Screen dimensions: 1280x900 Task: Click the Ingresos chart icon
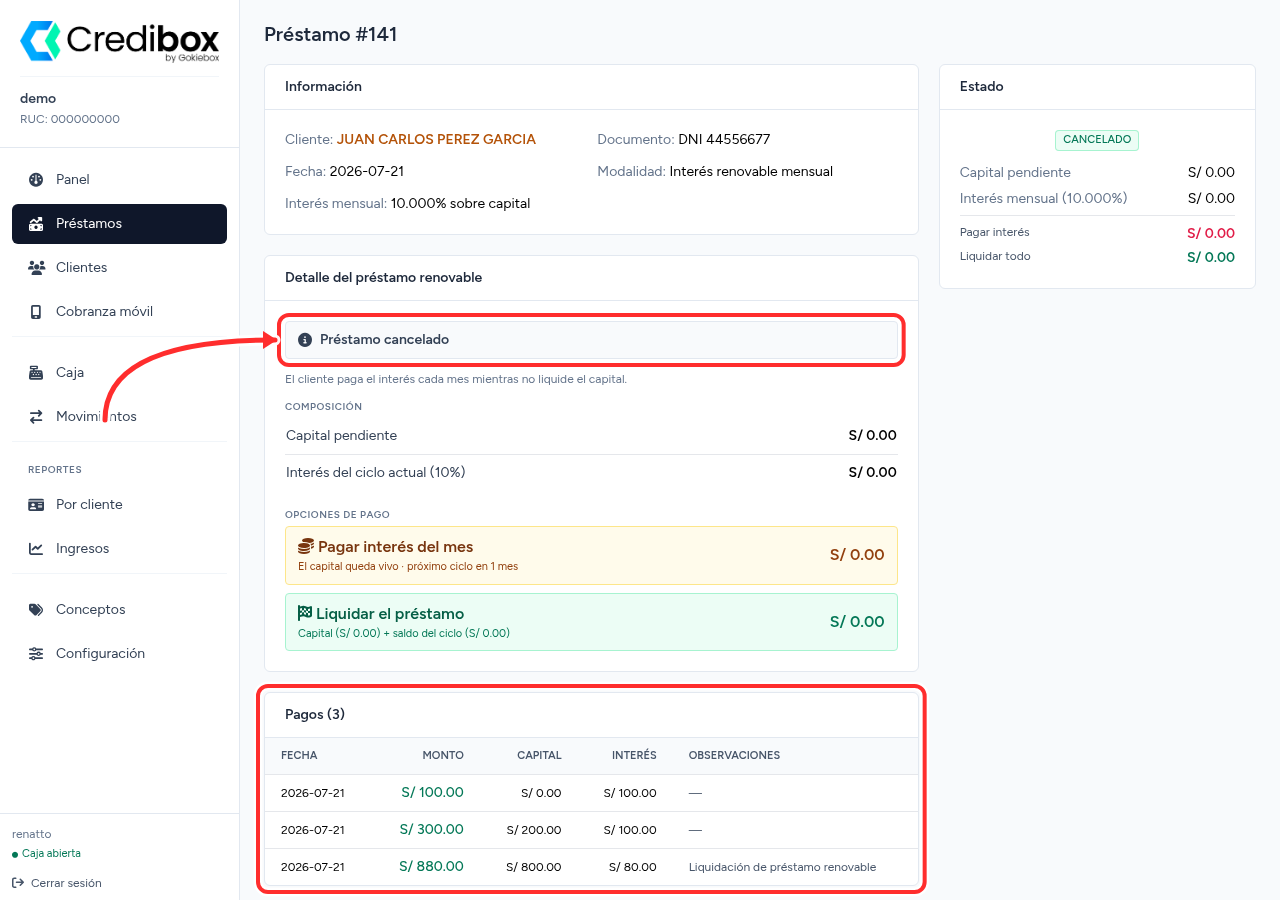coord(36,549)
